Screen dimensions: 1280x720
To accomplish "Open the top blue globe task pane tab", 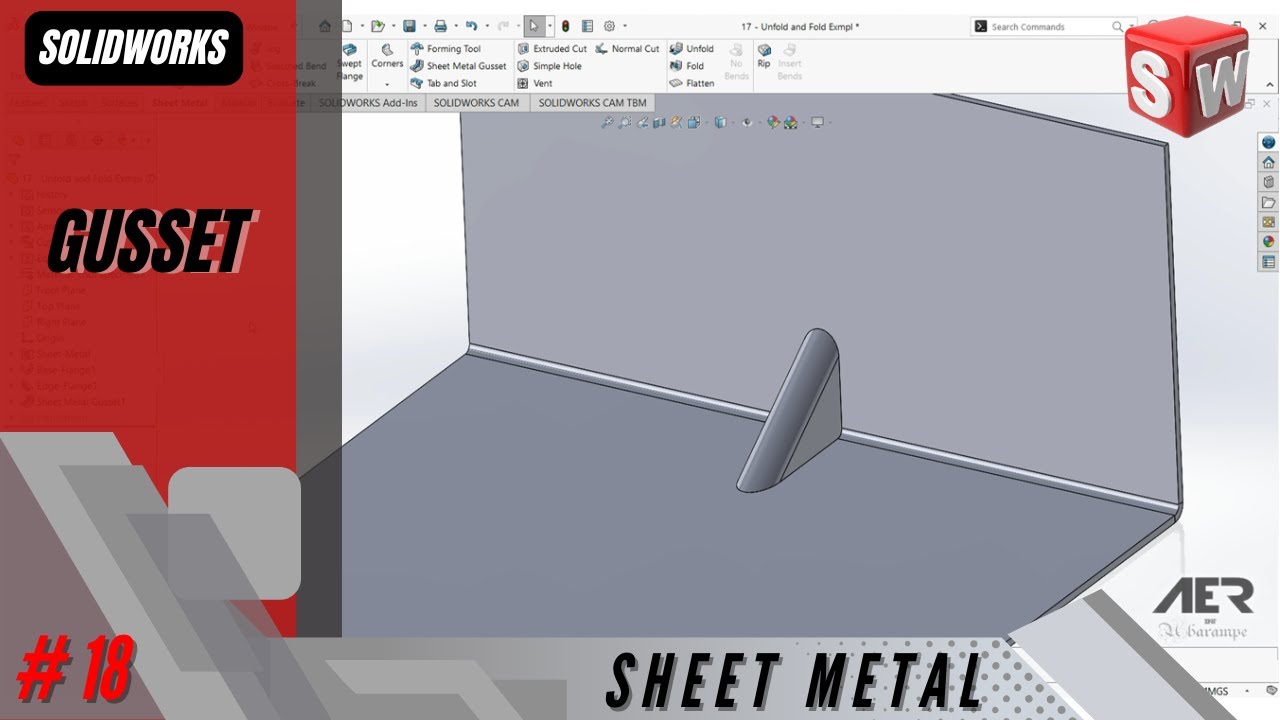I will point(1268,142).
